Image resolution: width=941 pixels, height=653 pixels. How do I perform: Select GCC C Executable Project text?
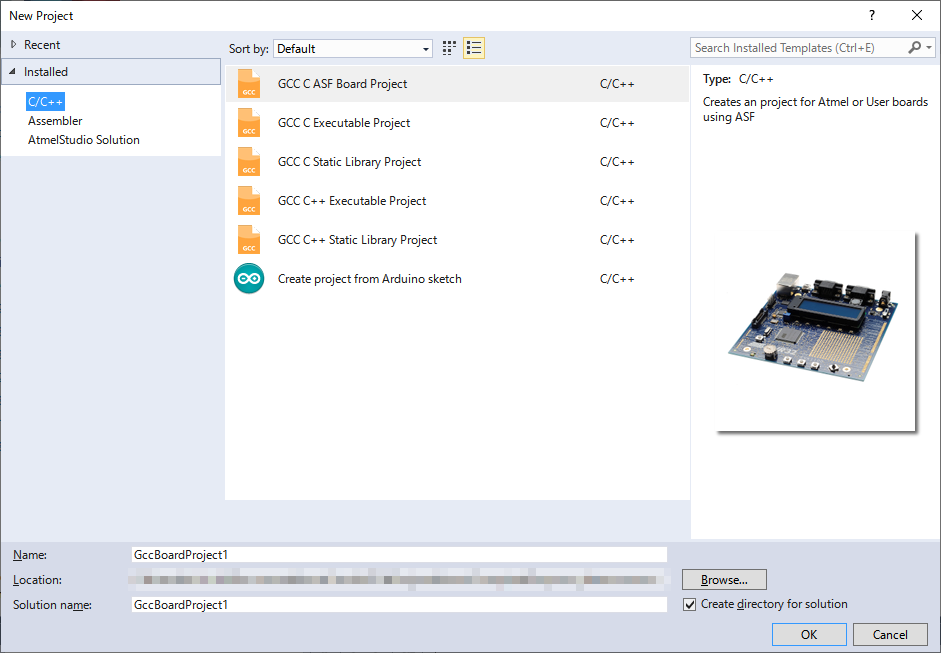344,123
